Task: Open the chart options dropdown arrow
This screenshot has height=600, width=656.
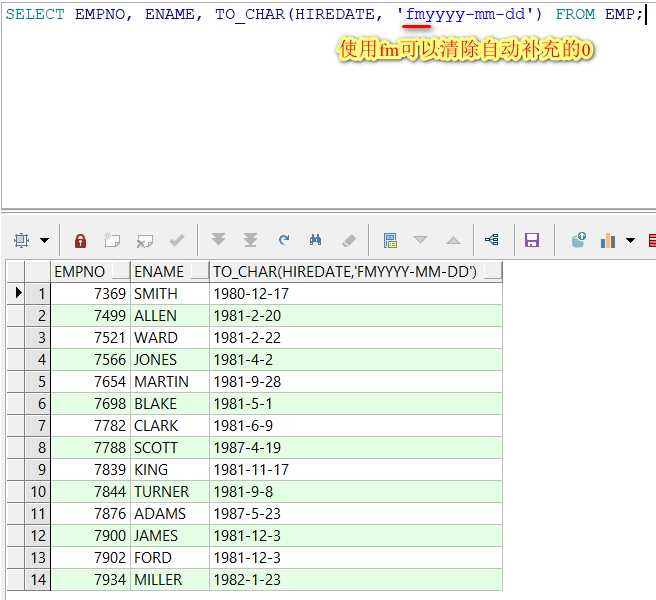Action: click(630, 240)
